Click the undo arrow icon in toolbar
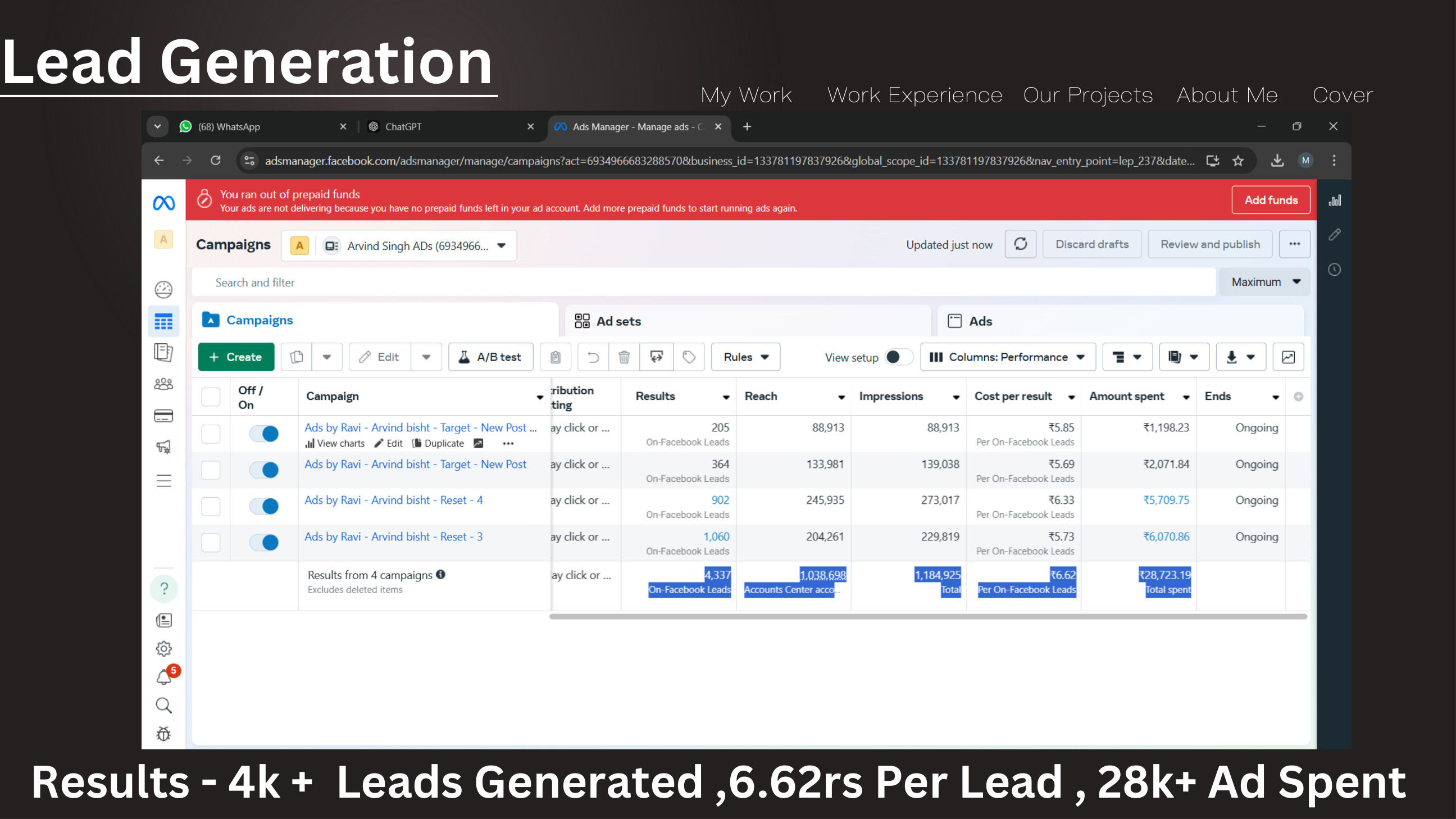Viewport: 1456px width, 819px height. click(593, 357)
